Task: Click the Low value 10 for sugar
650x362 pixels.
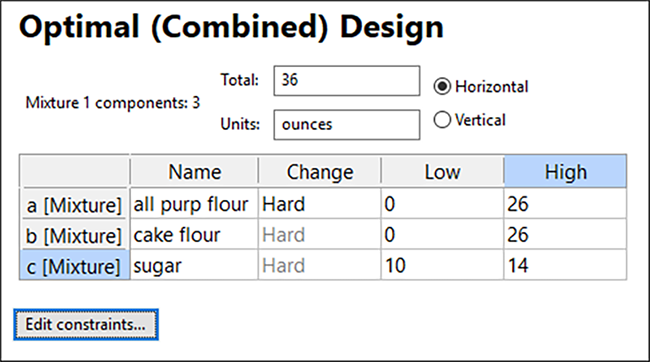Action: pos(442,265)
